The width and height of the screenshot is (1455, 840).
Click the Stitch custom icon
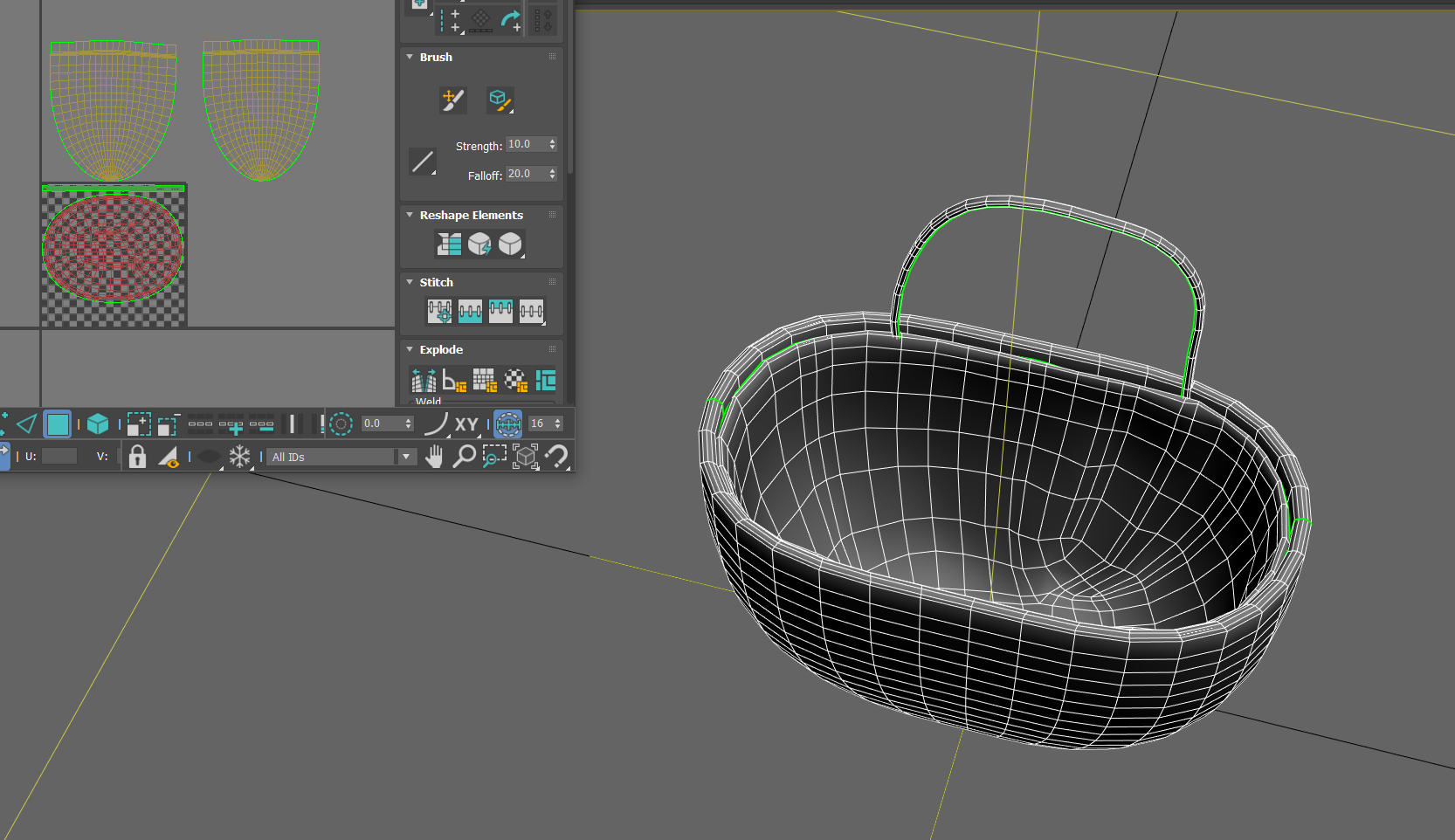(x=532, y=311)
